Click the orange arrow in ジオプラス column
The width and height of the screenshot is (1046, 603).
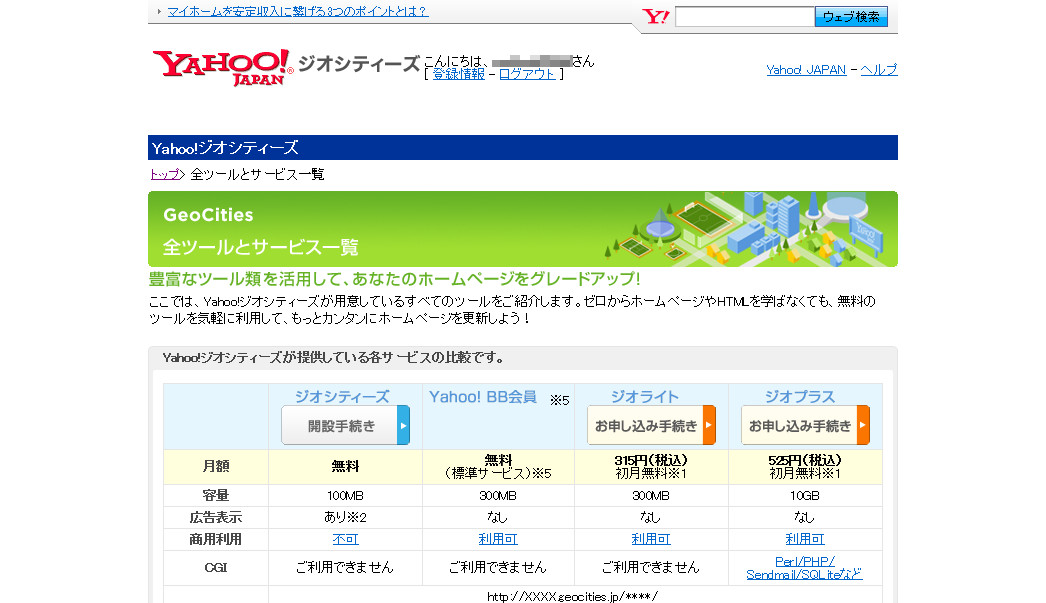coord(863,425)
